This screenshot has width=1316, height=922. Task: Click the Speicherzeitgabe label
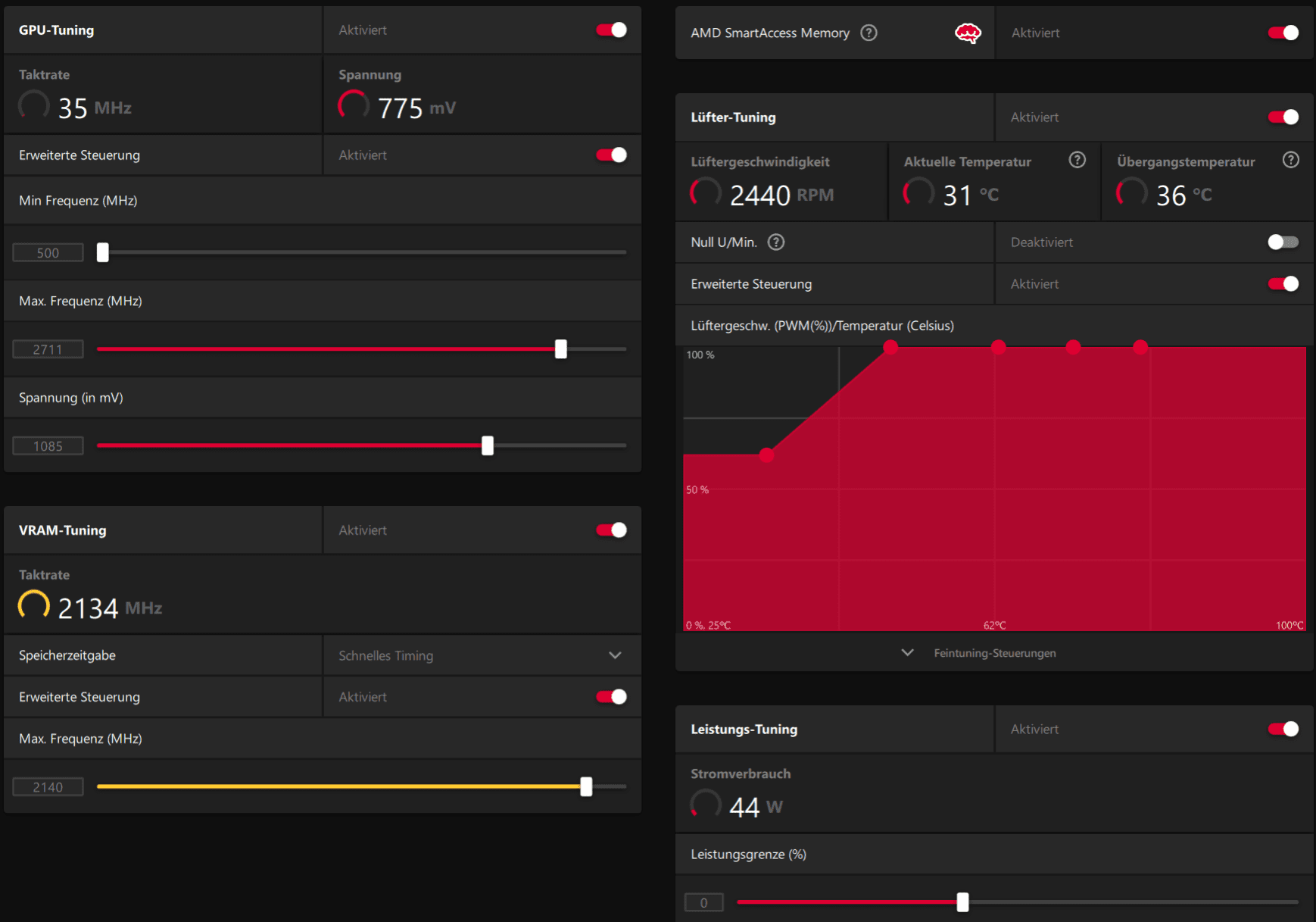click(x=67, y=655)
